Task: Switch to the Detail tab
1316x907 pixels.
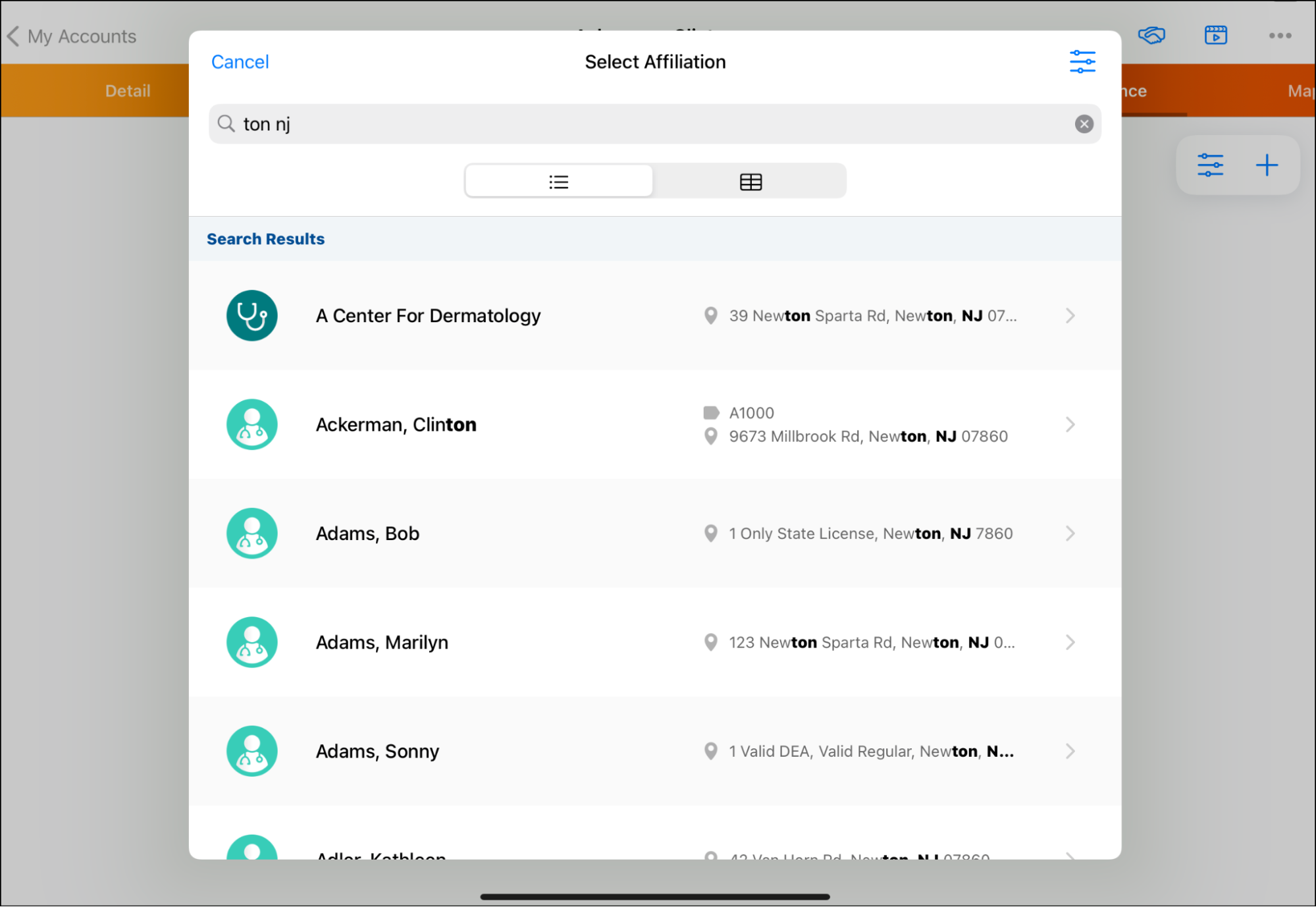Action: pyautogui.click(x=128, y=91)
